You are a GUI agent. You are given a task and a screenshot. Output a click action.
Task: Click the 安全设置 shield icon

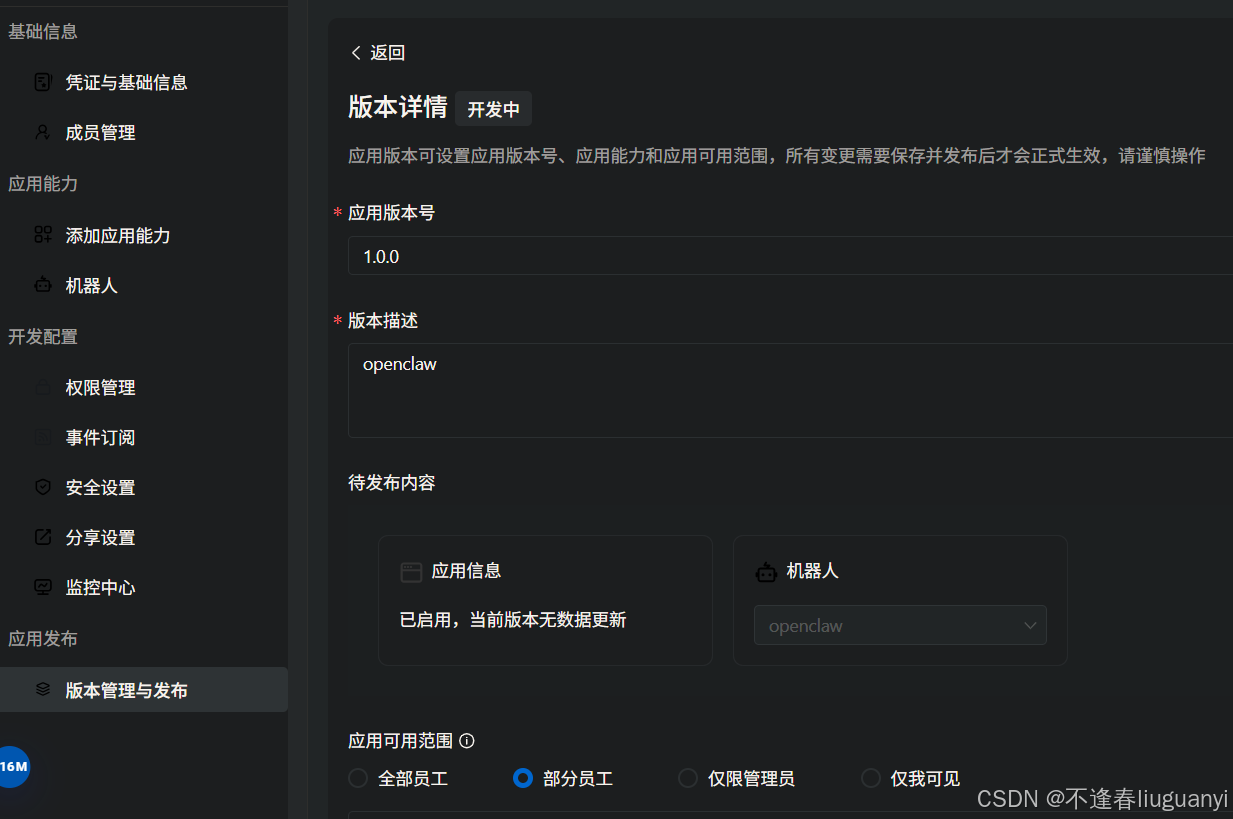tap(42, 487)
